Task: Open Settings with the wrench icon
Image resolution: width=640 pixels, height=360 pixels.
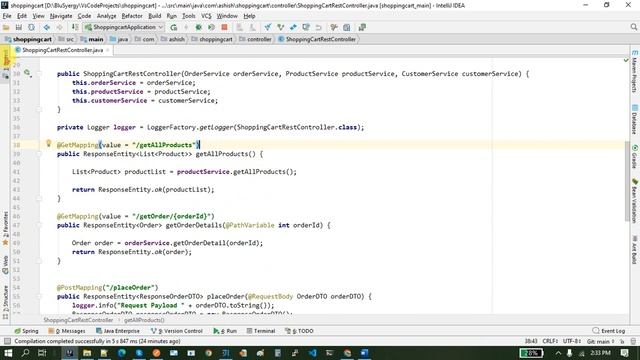Action: tap(334, 27)
